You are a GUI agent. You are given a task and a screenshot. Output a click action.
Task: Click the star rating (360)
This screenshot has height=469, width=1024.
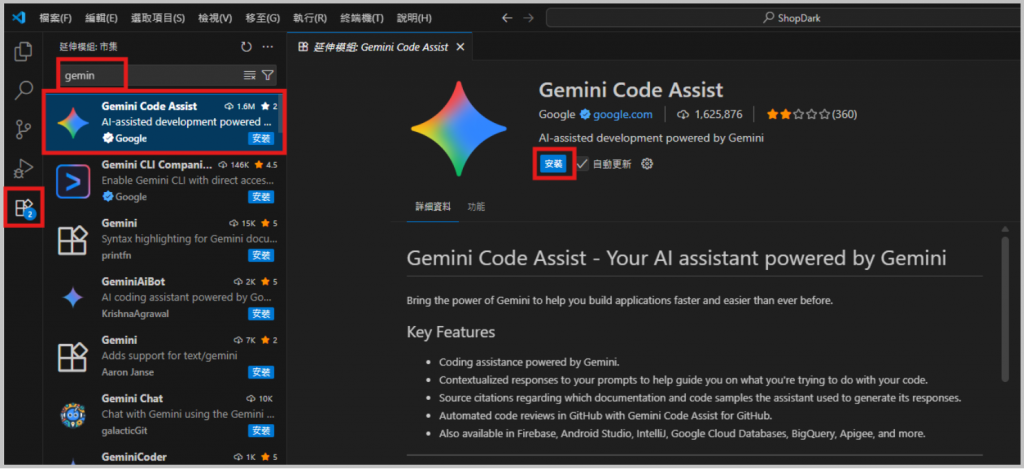812,114
